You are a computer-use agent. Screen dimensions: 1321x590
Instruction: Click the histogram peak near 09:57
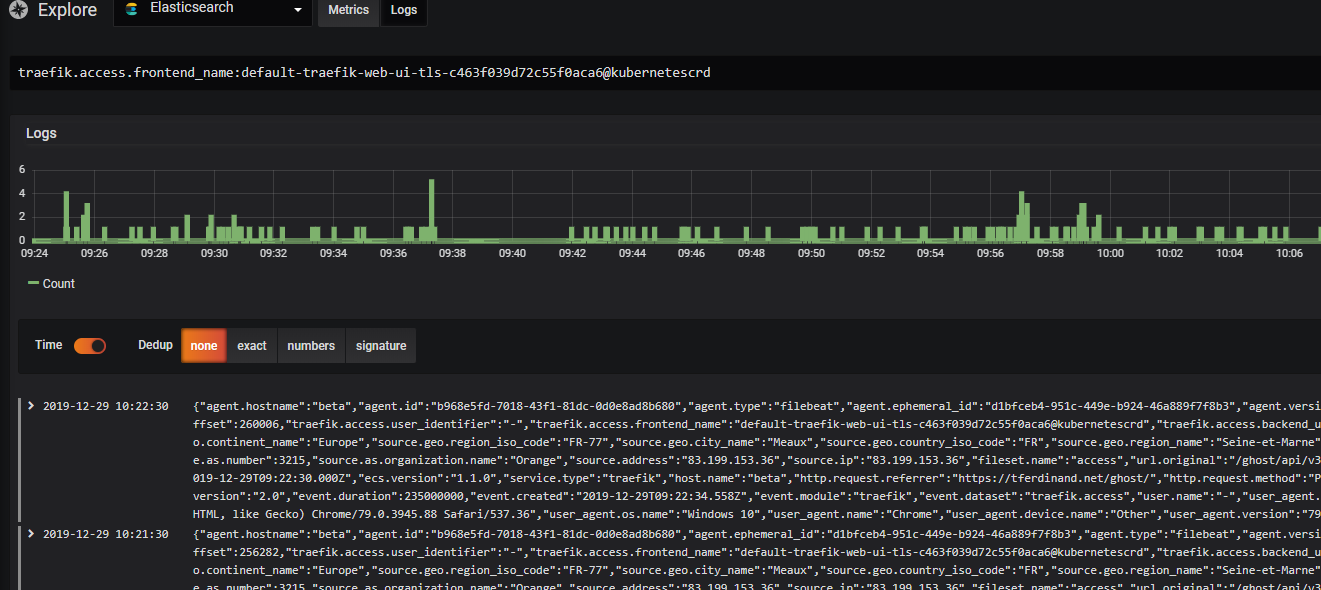[1022, 216]
